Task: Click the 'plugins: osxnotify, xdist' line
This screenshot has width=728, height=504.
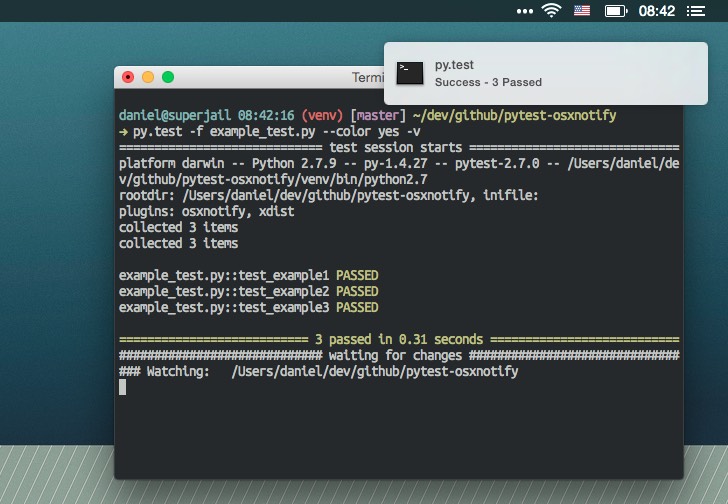Action: tap(207, 211)
